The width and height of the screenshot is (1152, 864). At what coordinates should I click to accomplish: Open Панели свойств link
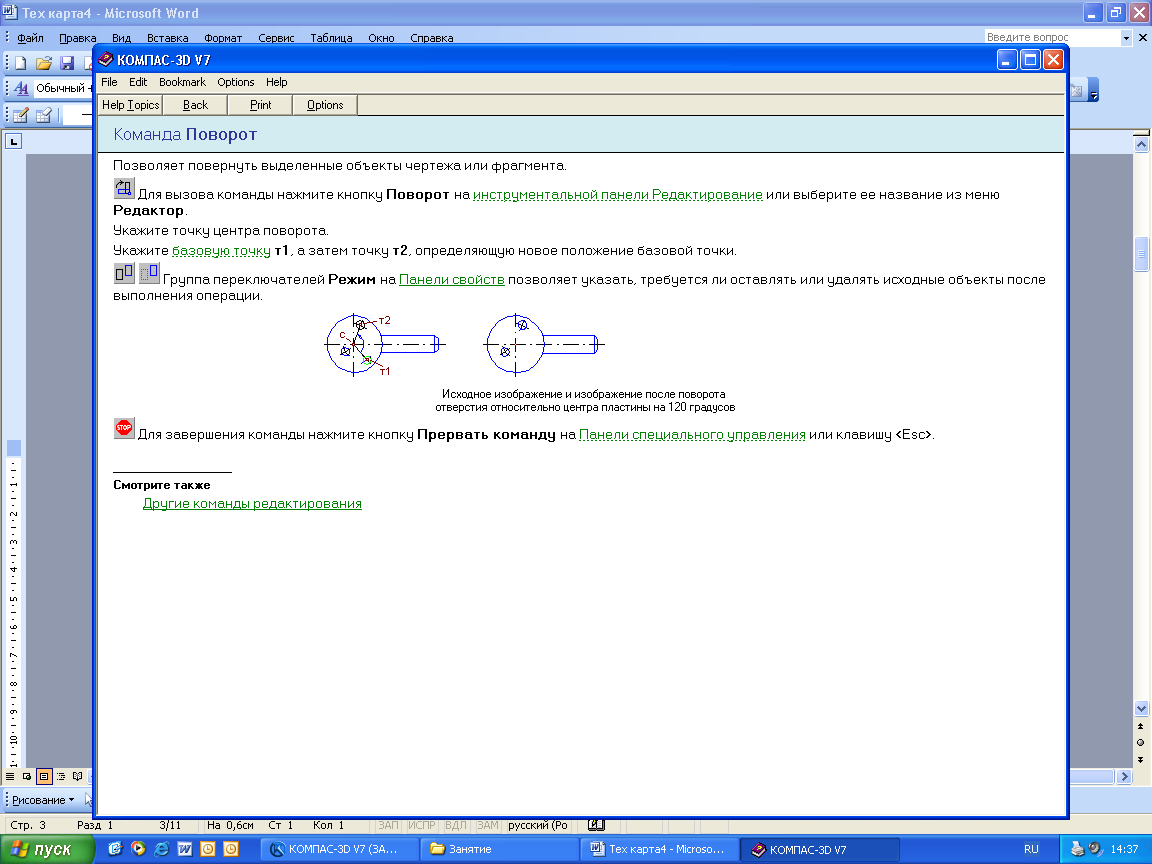tap(452, 280)
